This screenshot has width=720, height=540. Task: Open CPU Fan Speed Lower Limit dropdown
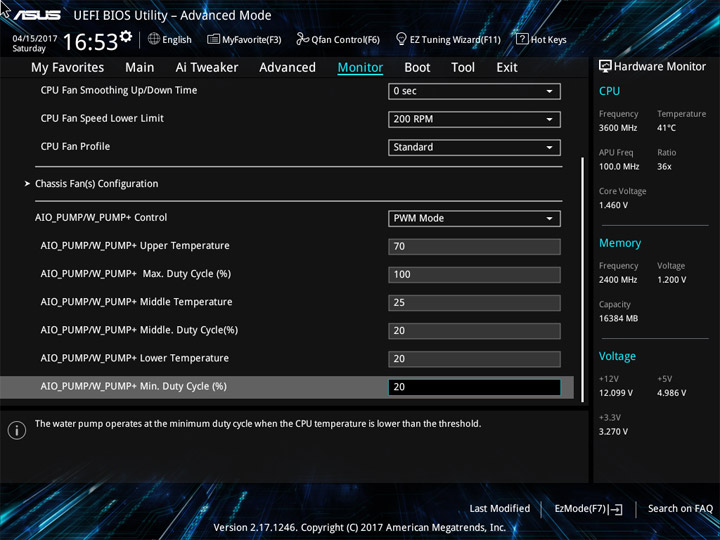pos(474,119)
